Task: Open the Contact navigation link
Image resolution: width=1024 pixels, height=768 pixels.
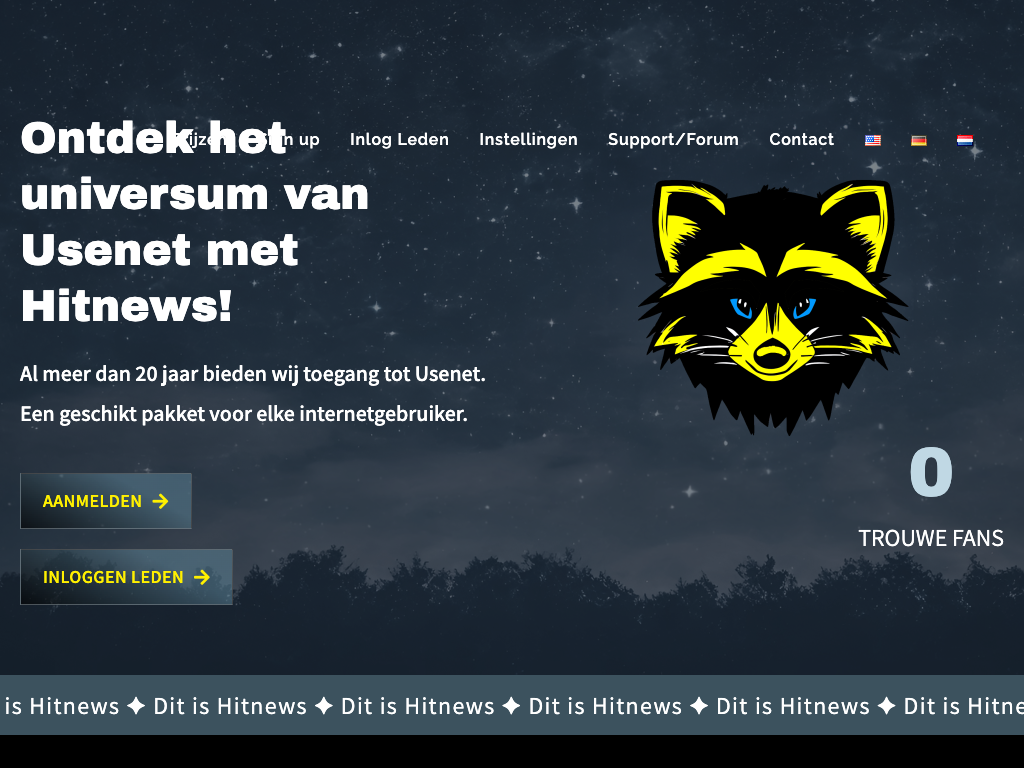Action: [x=801, y=140]
